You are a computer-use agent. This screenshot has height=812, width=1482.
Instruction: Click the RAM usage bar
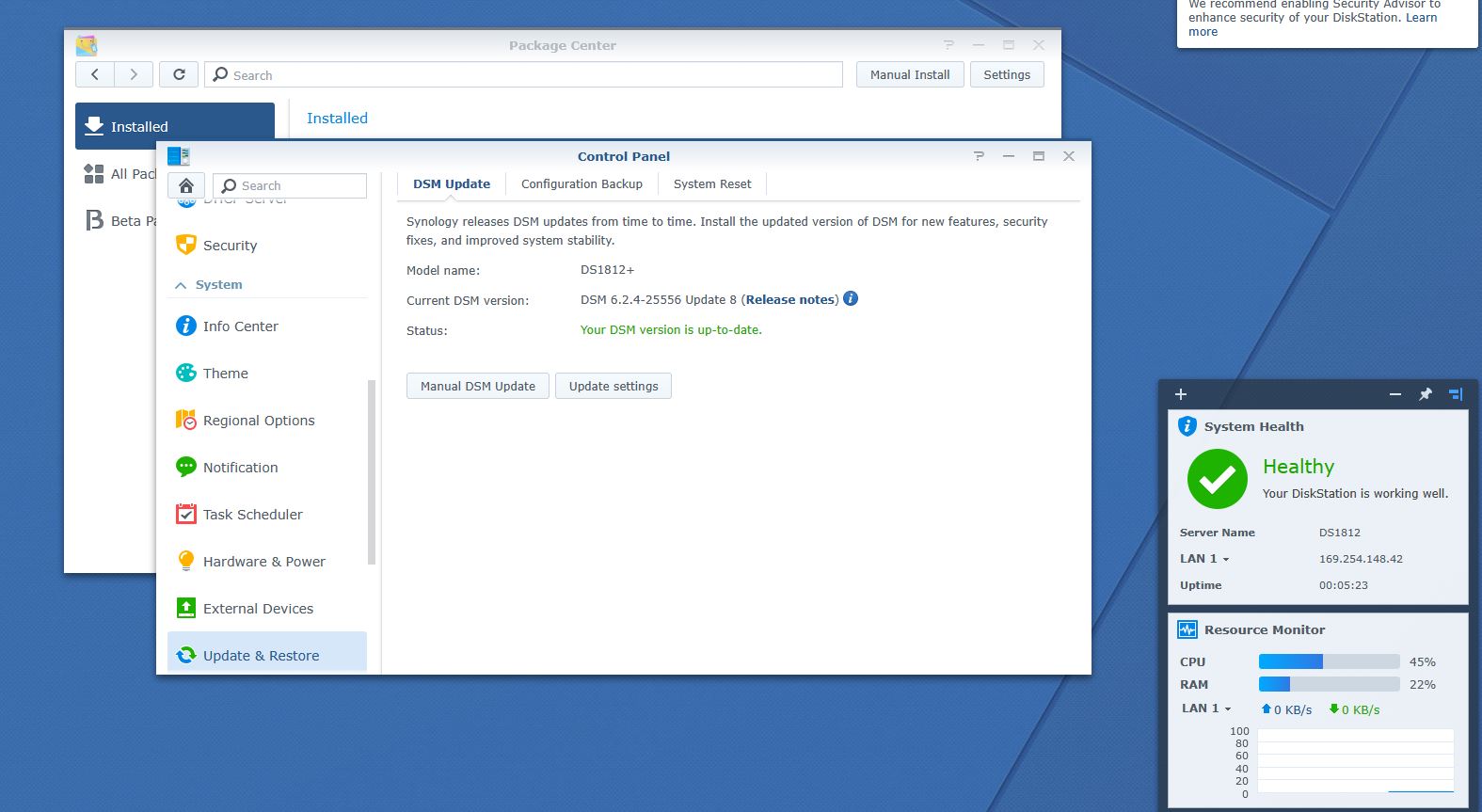pyautogui.click(x=1330, y=684)
